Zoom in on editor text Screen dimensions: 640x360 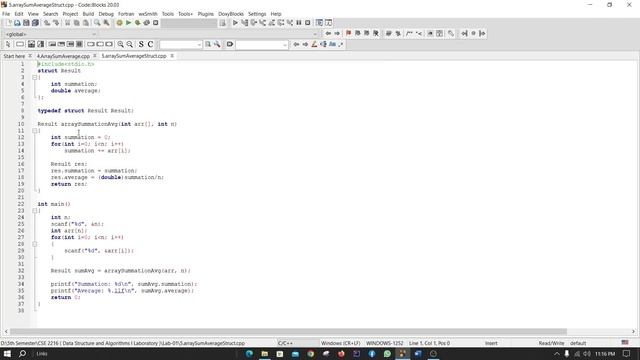(120, 44)
